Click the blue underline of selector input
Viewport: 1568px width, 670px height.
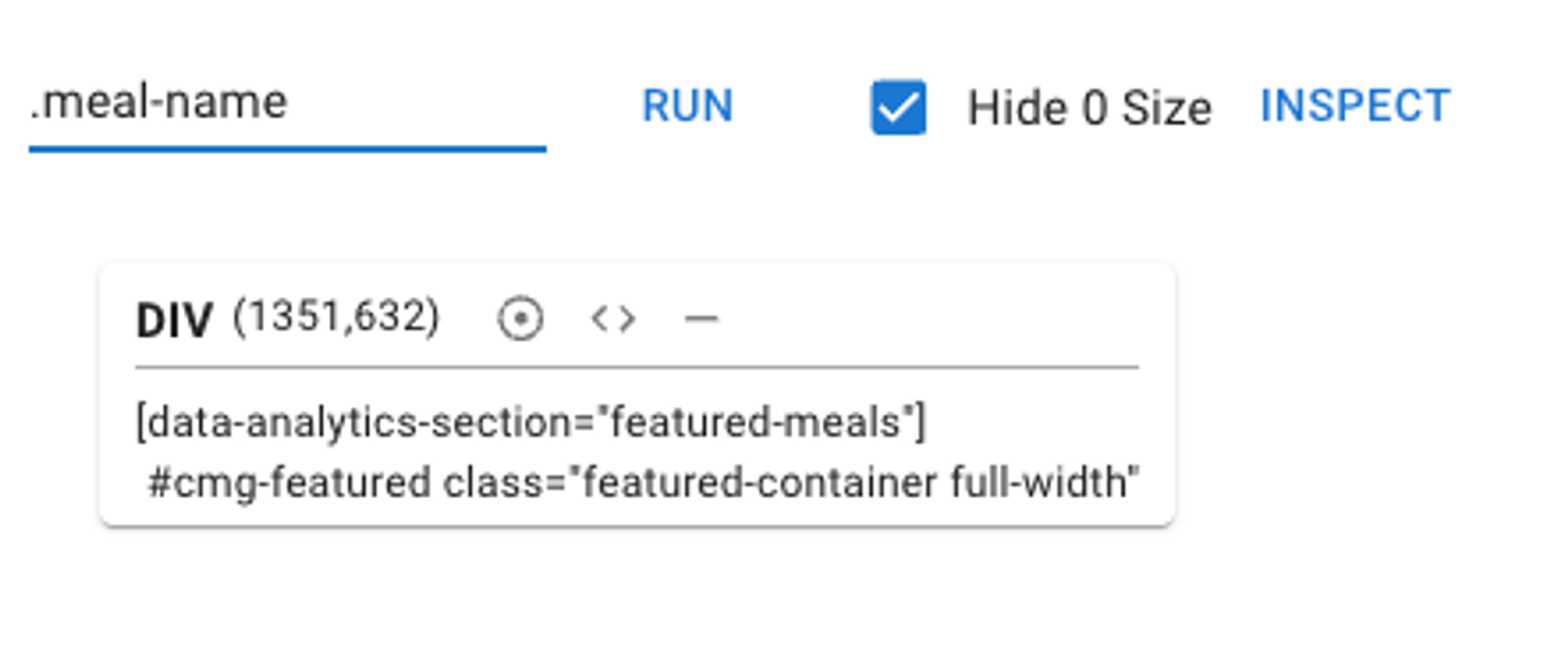coord(287,149)
